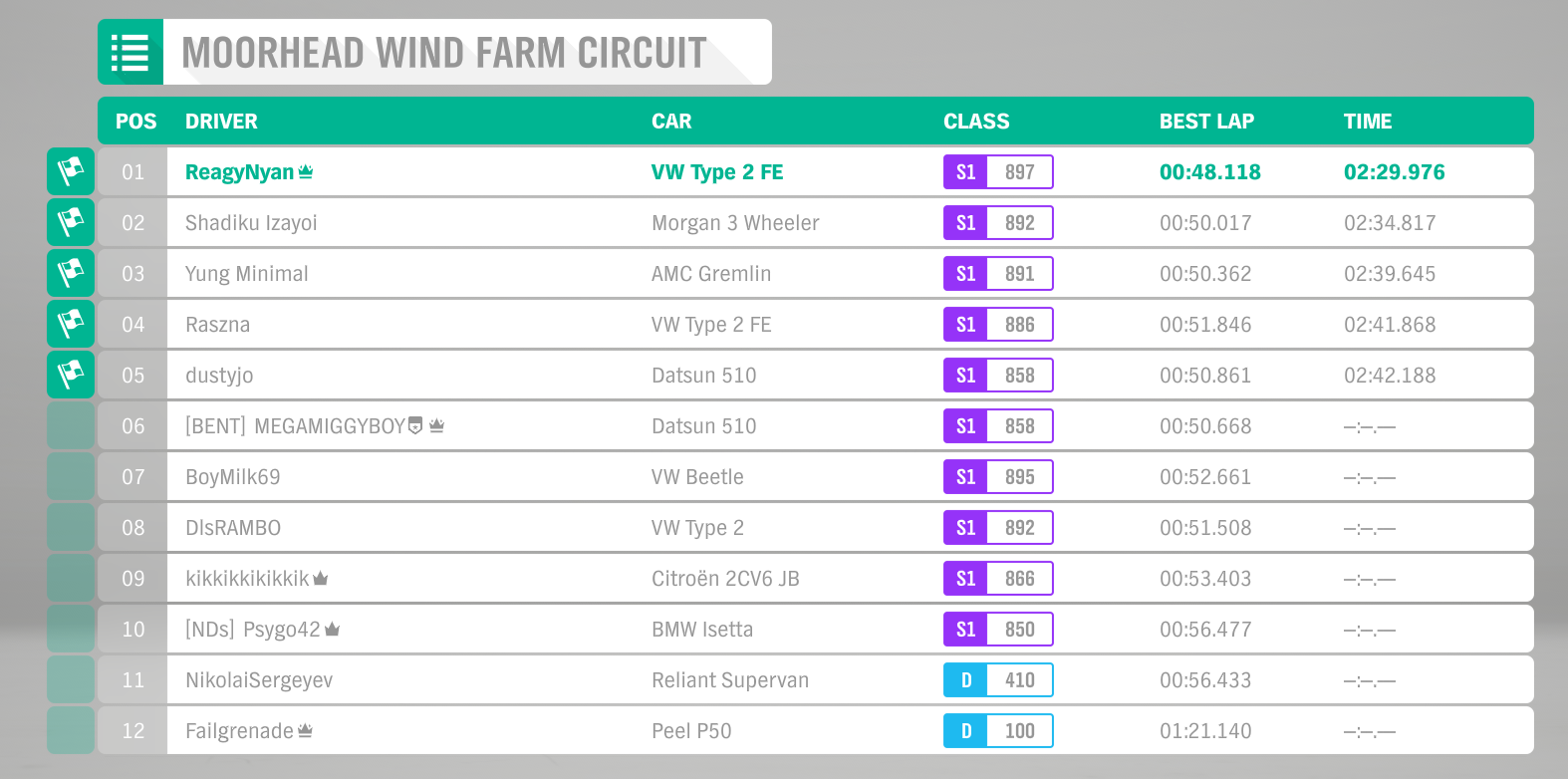Select the BoyMilk69 driver row
1568x779 pixels.
click(x=816, y=476)
